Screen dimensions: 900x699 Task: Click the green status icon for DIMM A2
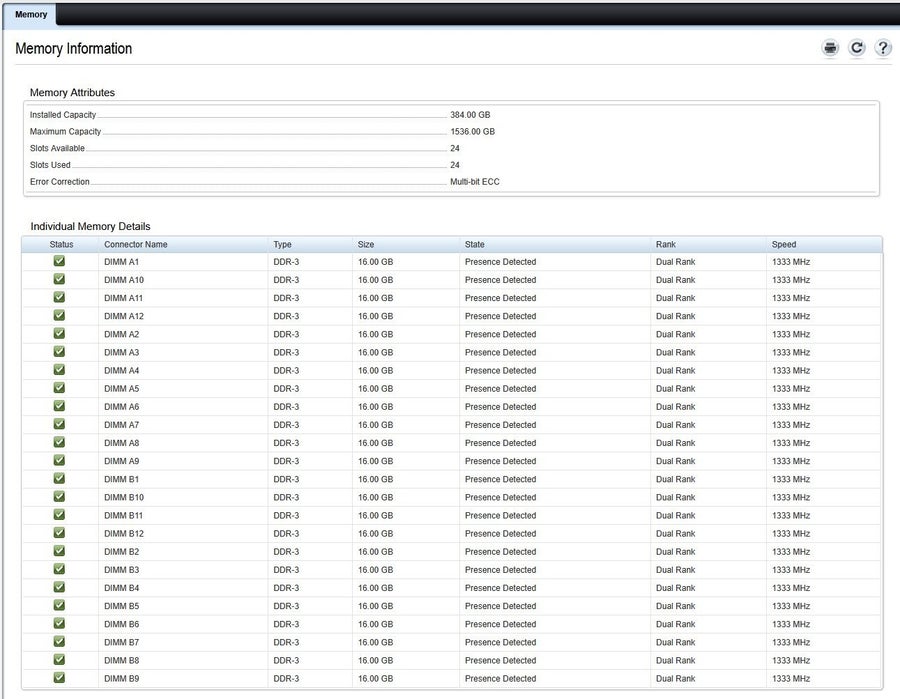tap(59, 333)
